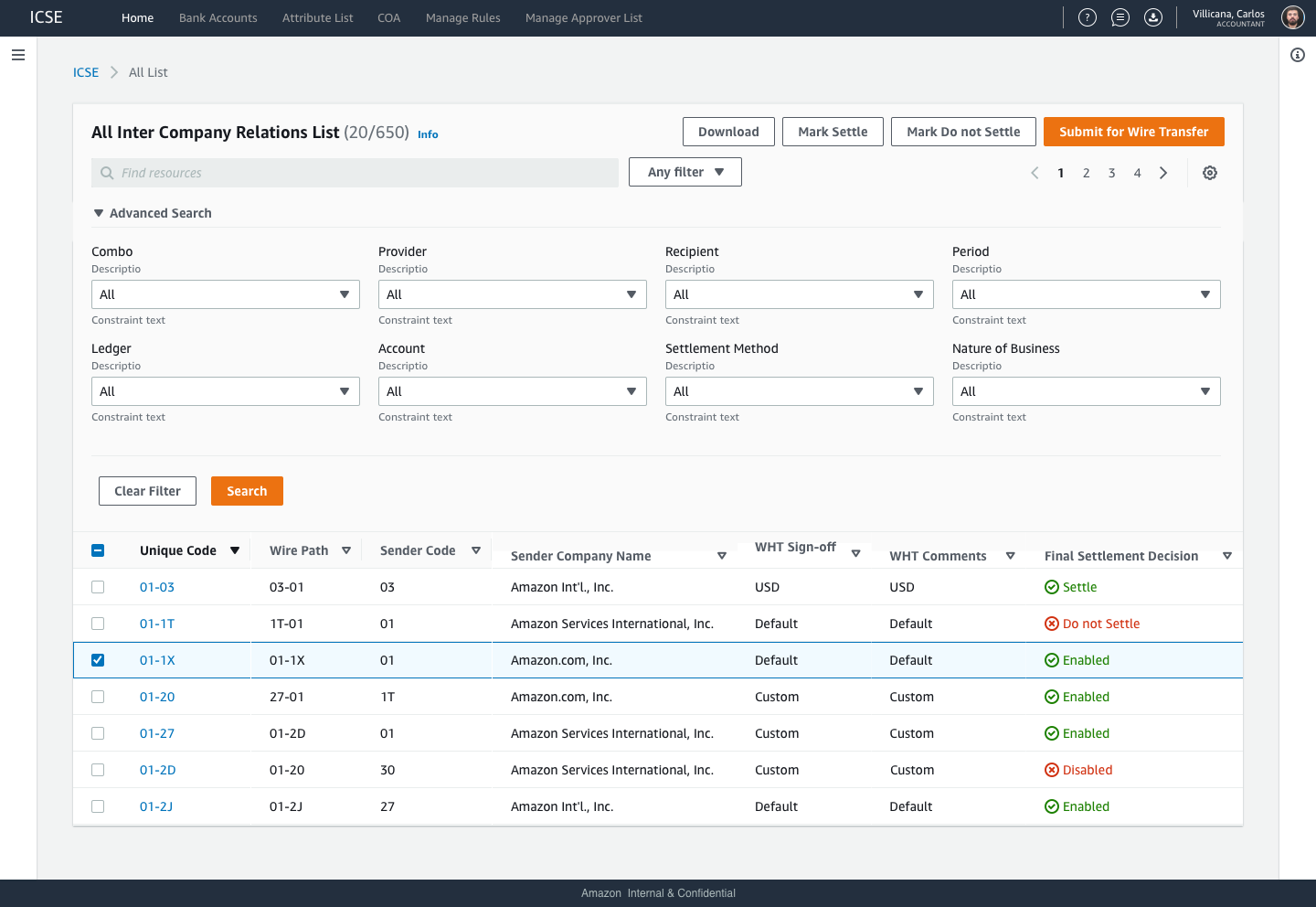The height and width of the screenshot is (907, 1316).
Task: Click Mark Do not Settle button
Action: pos(963,132)
